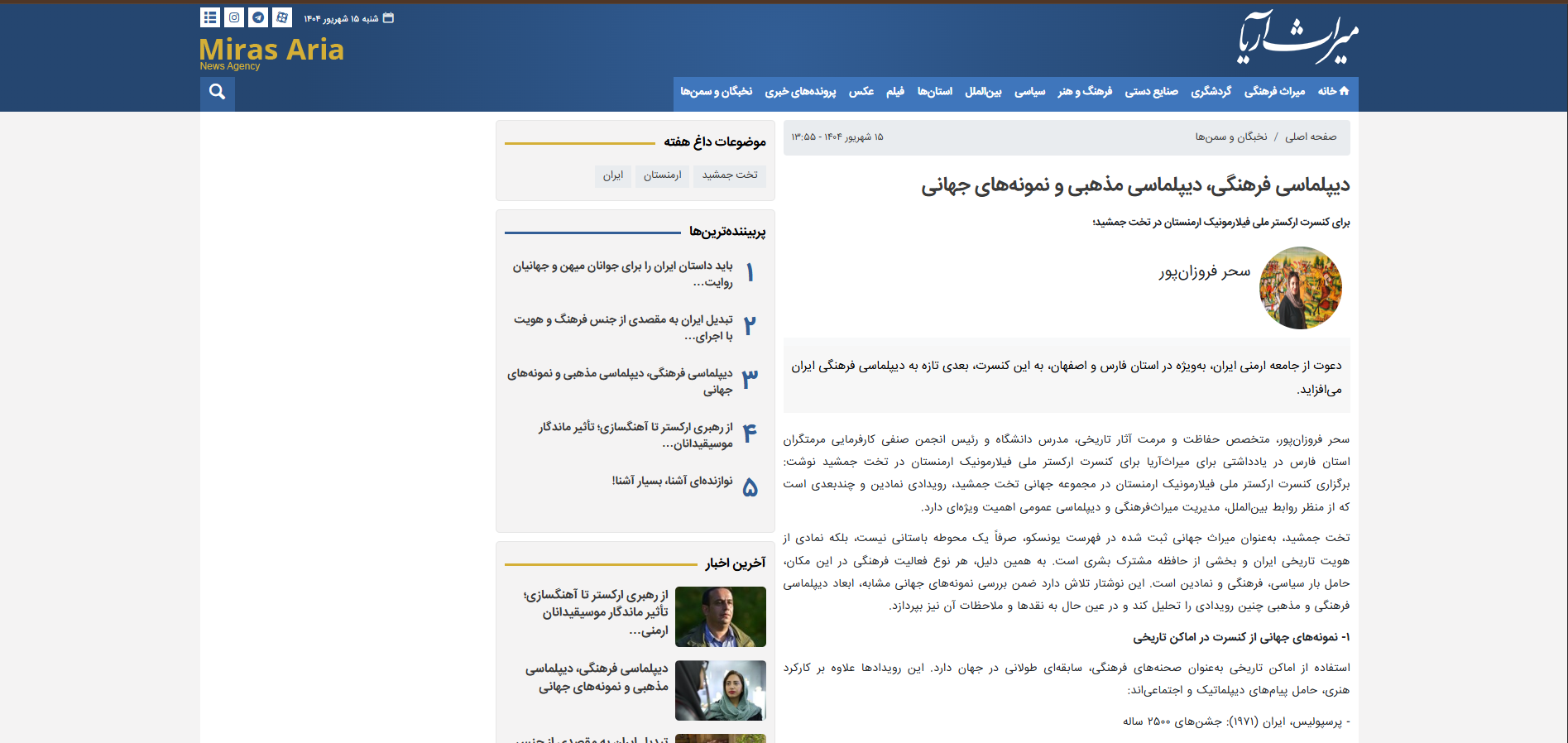Image resolution: width=1568 pixels, height=743 pixels.
Task: Open the list/archive icon in header
Action: click(x=210, y=17)
